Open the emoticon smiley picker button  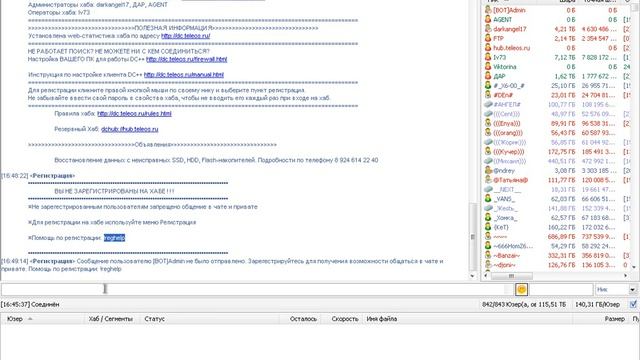pos(521,289)
